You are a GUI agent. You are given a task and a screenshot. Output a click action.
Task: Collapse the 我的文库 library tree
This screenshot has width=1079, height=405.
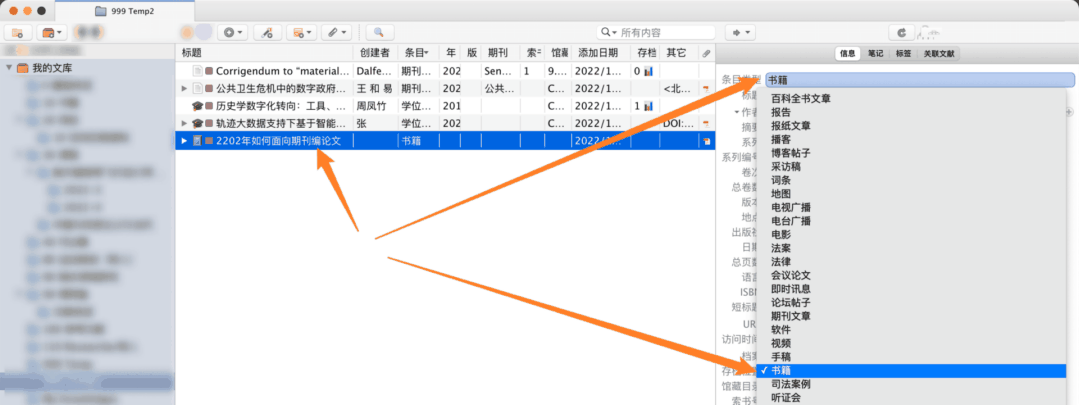click(x=9, y=68)
